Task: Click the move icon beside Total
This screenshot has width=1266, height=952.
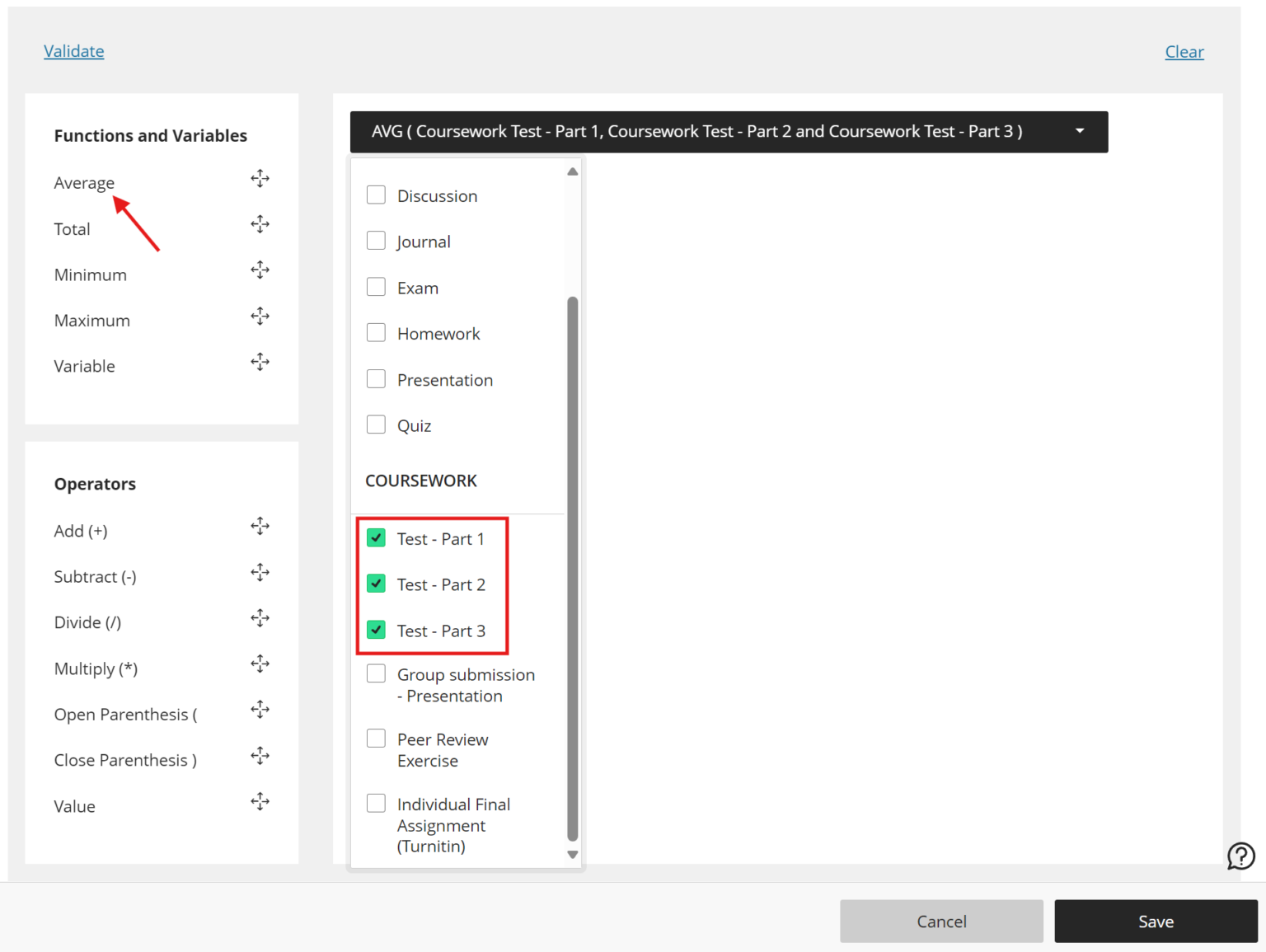Action: click(x=260, y=223)
